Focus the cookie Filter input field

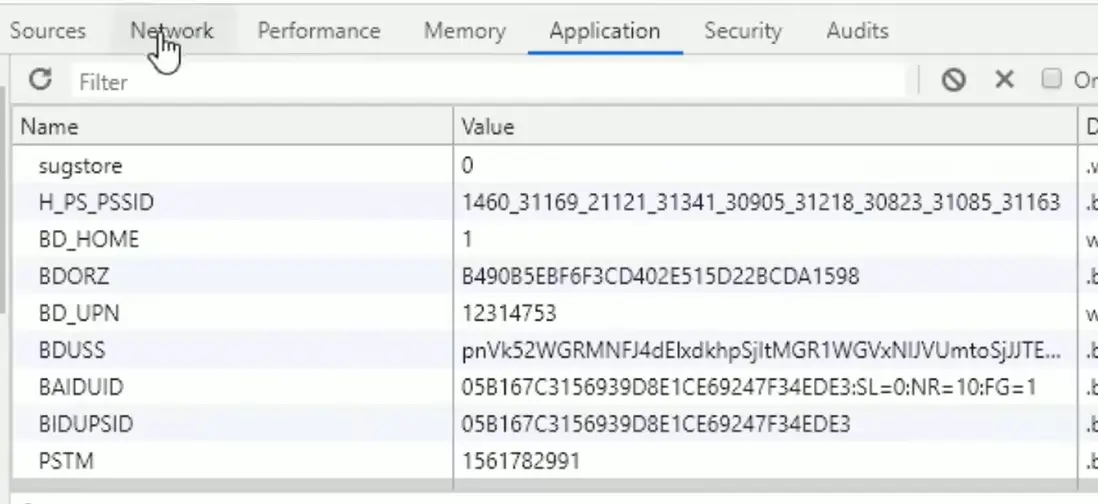[490, 82]
